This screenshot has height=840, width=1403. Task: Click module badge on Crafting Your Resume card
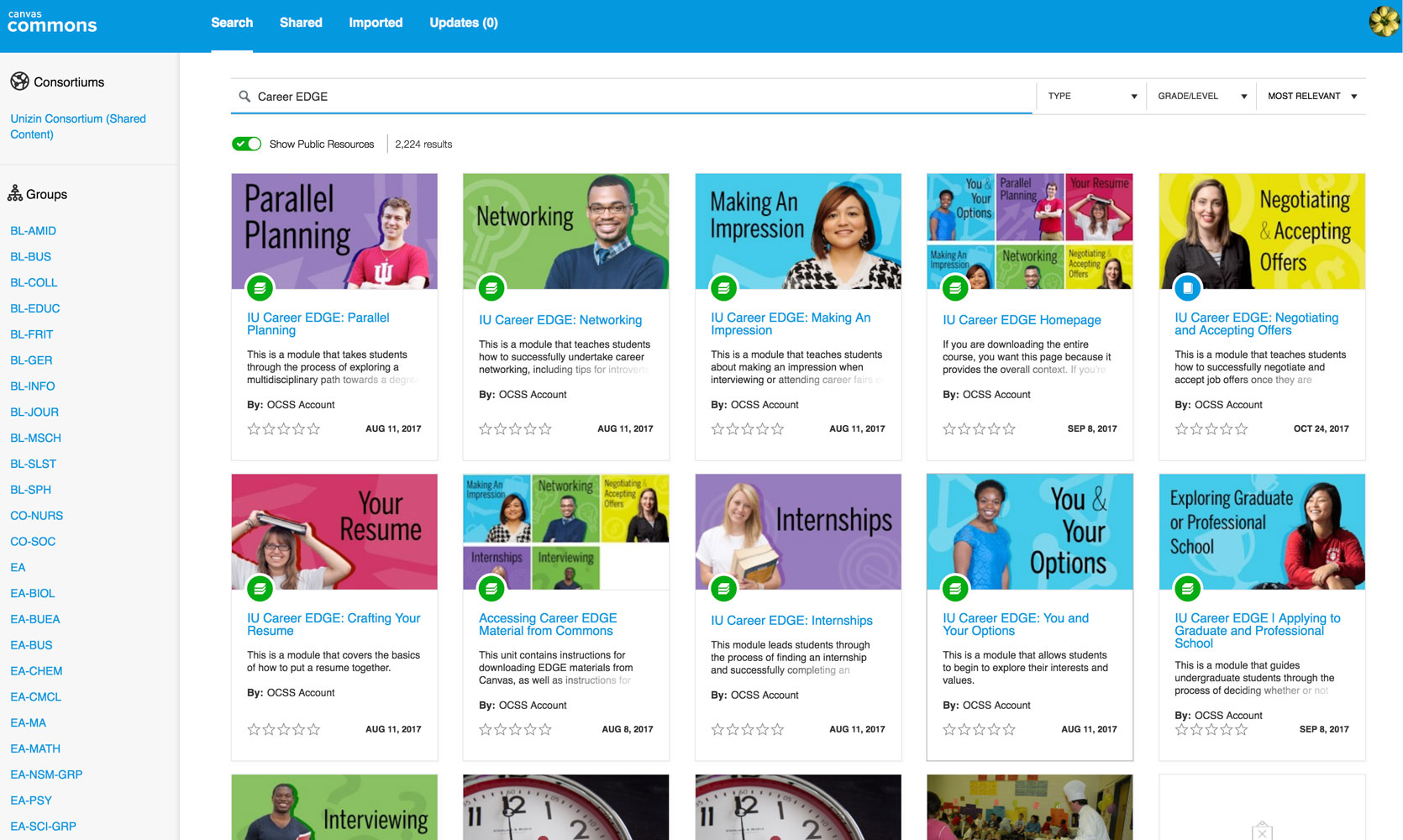260,589
